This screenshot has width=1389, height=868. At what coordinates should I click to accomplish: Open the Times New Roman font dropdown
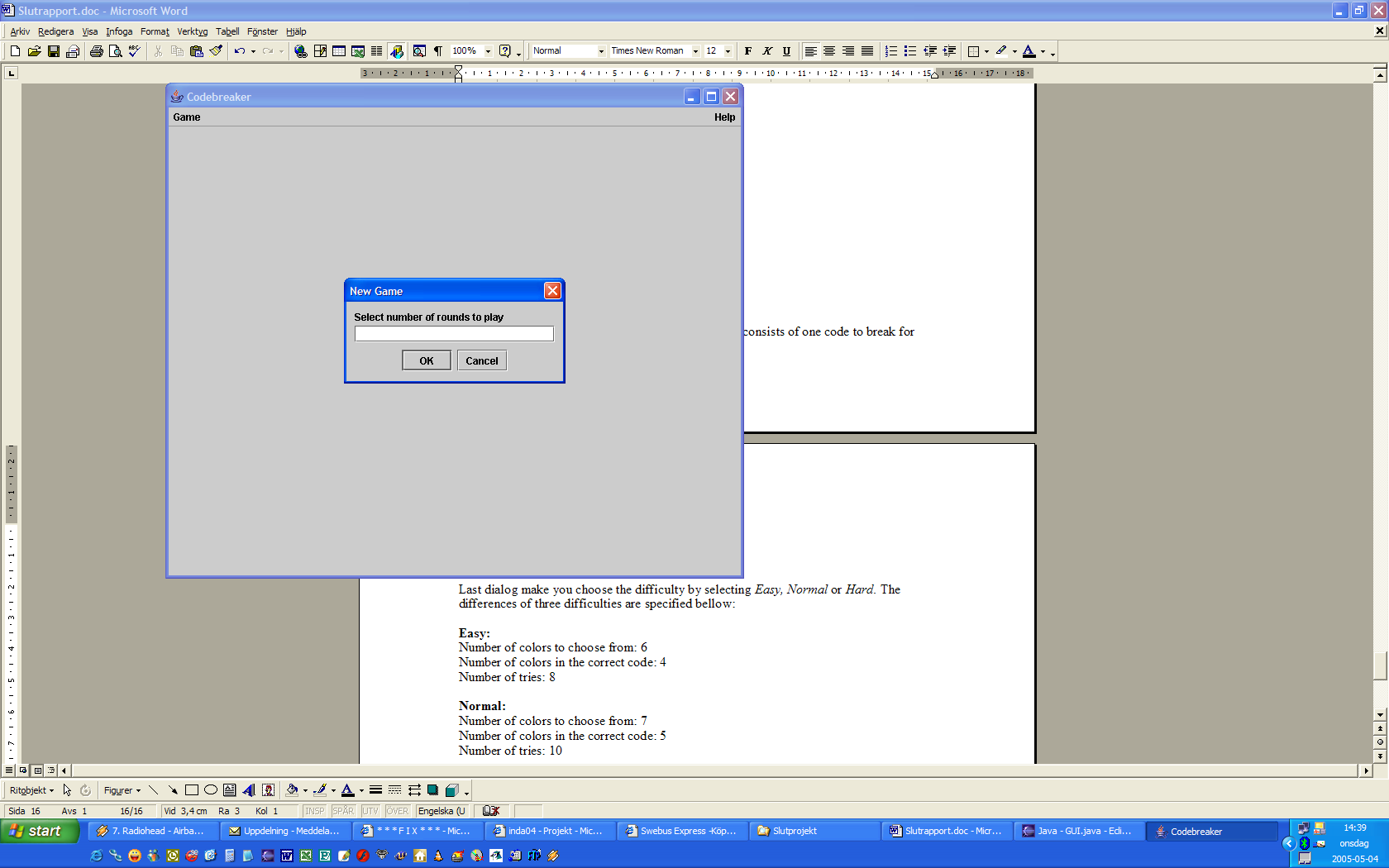click(x=695, y=51)
